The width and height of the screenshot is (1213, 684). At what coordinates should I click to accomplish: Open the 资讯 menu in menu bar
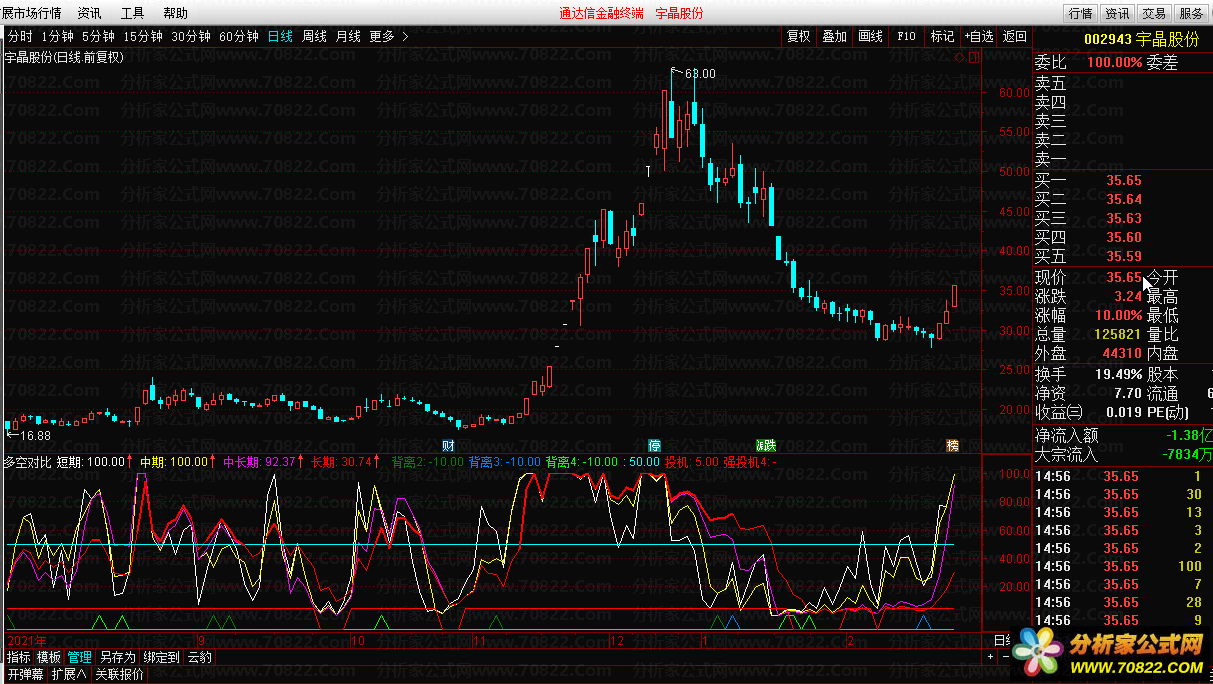(x=89, y=13)
